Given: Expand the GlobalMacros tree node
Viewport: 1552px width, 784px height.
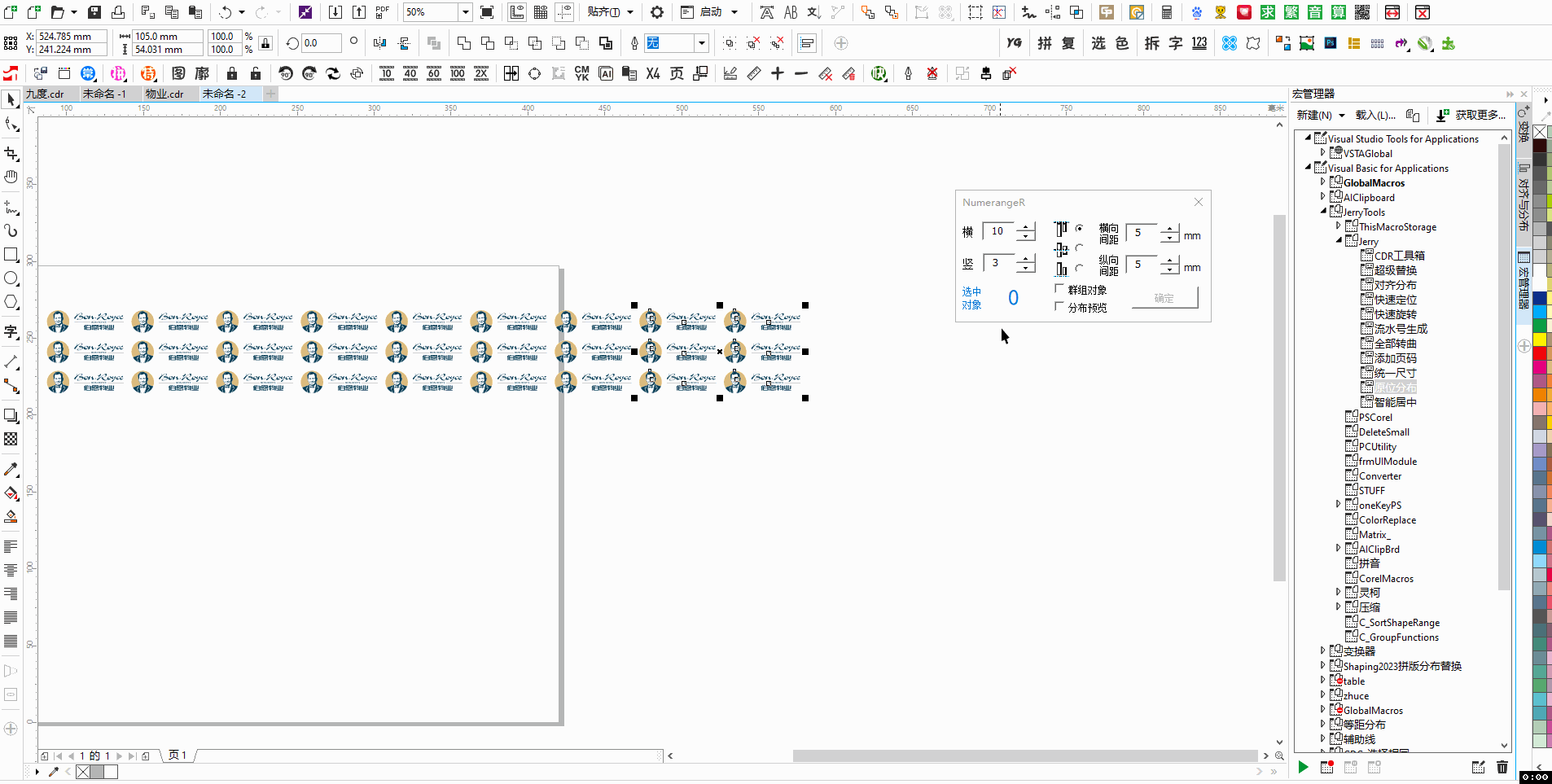Looking at the screenshot, I should click(1323, 182).
